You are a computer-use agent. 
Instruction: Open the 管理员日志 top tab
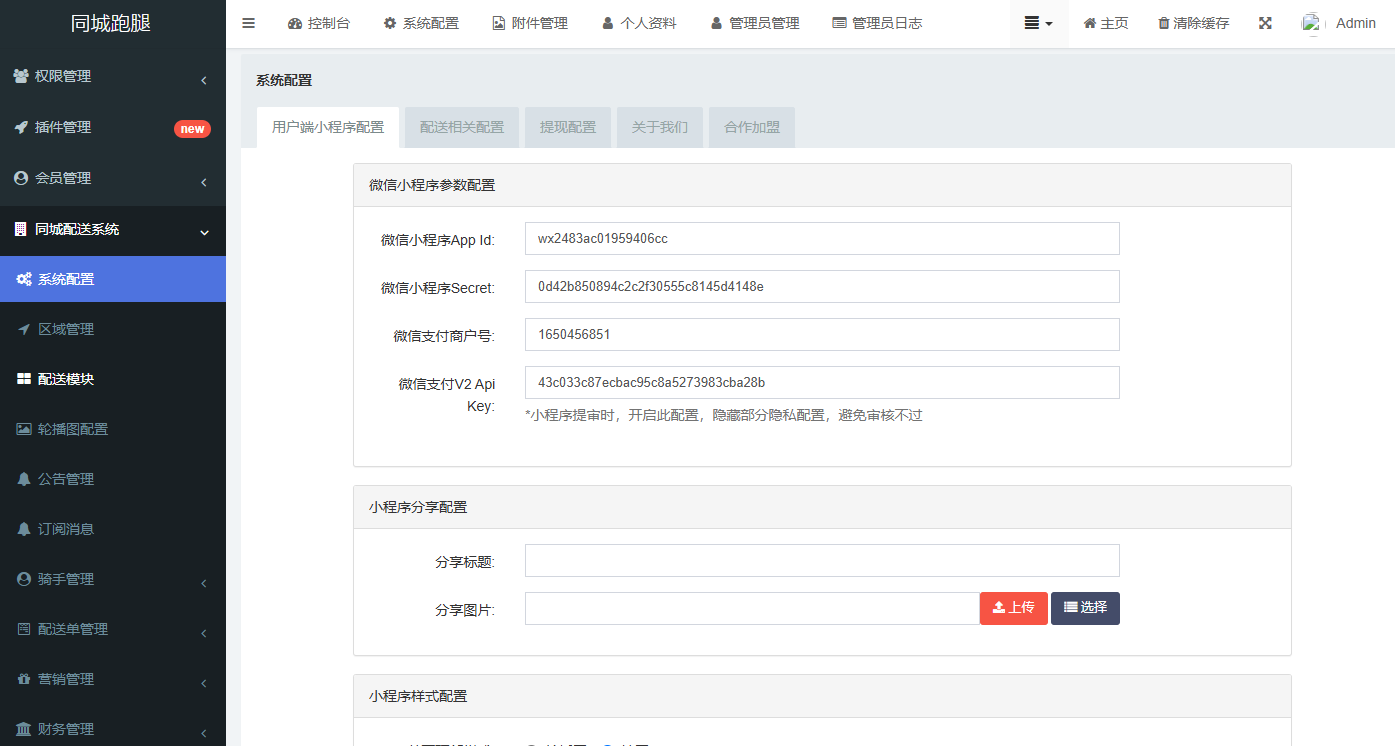(877, 23)
